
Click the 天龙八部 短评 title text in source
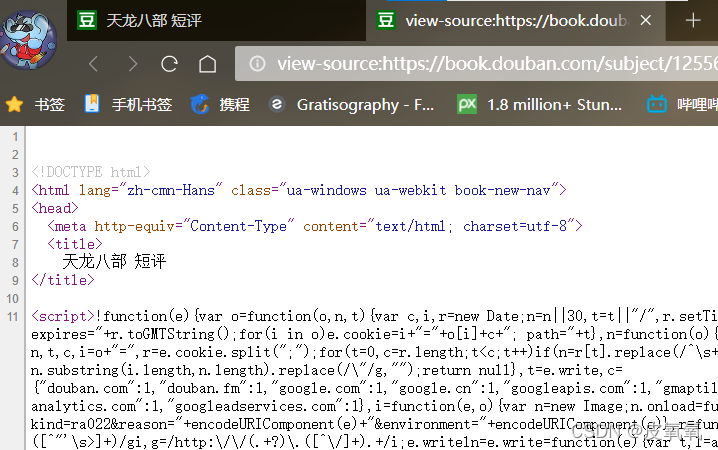114,262
